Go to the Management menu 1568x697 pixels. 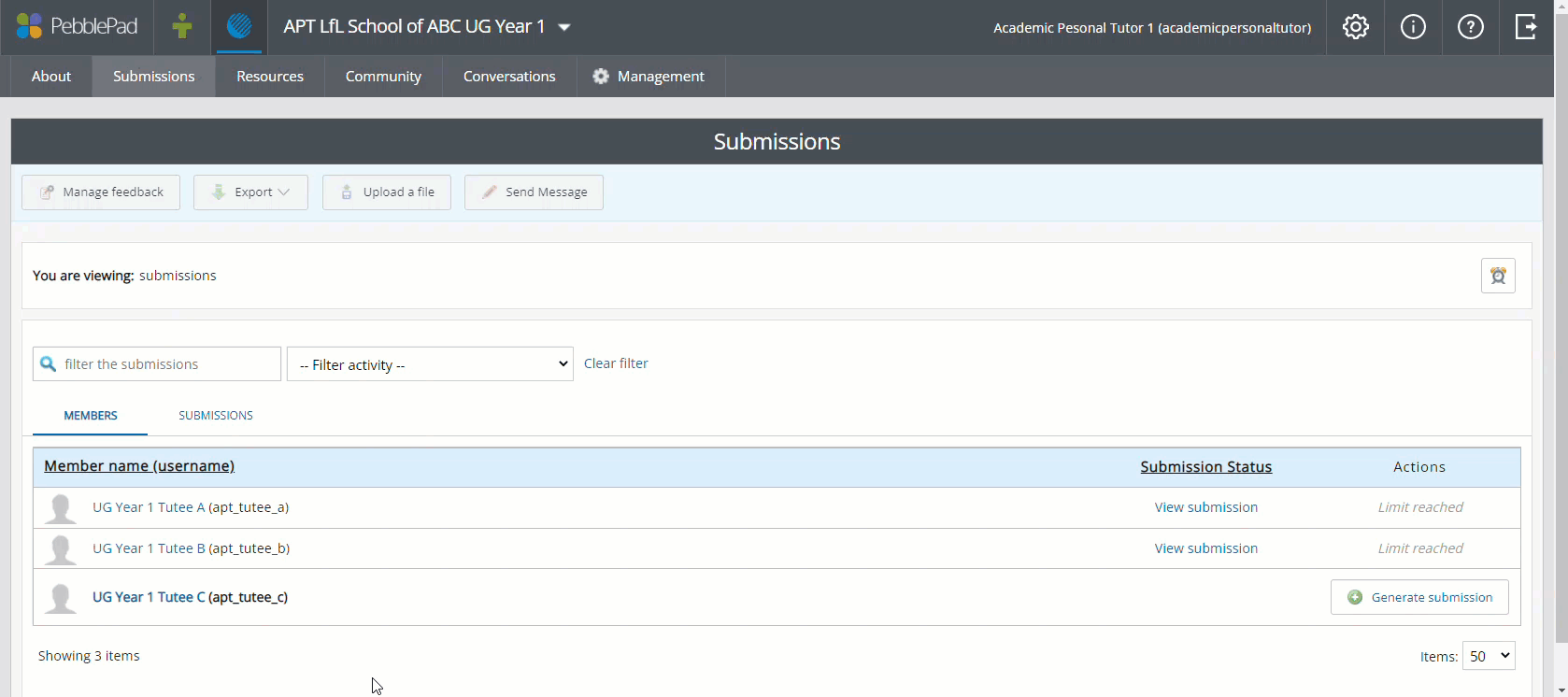point(649,77)
